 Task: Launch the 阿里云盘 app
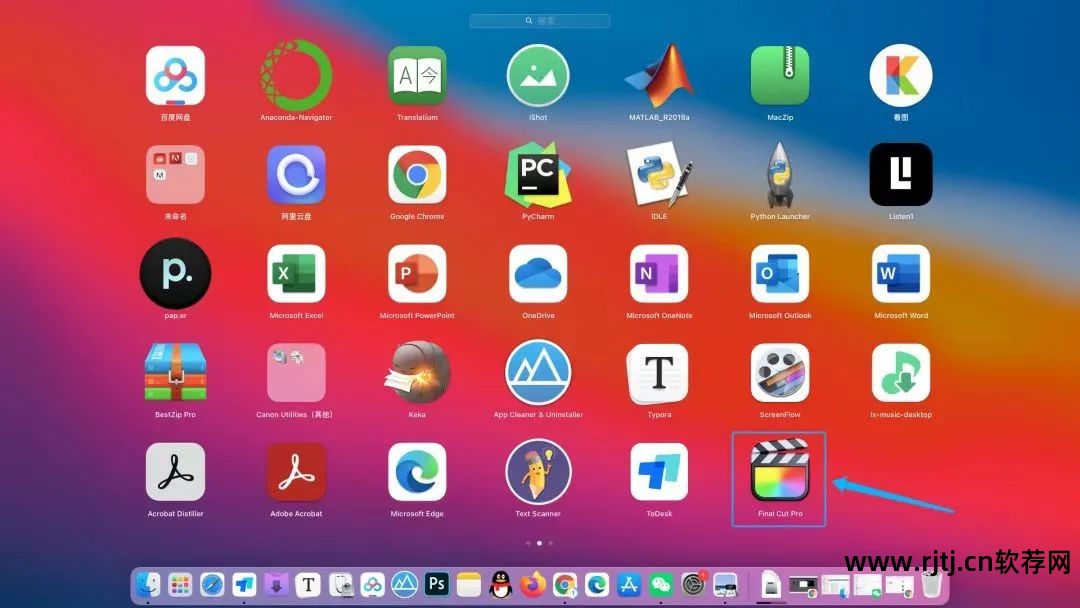(296, 175)
